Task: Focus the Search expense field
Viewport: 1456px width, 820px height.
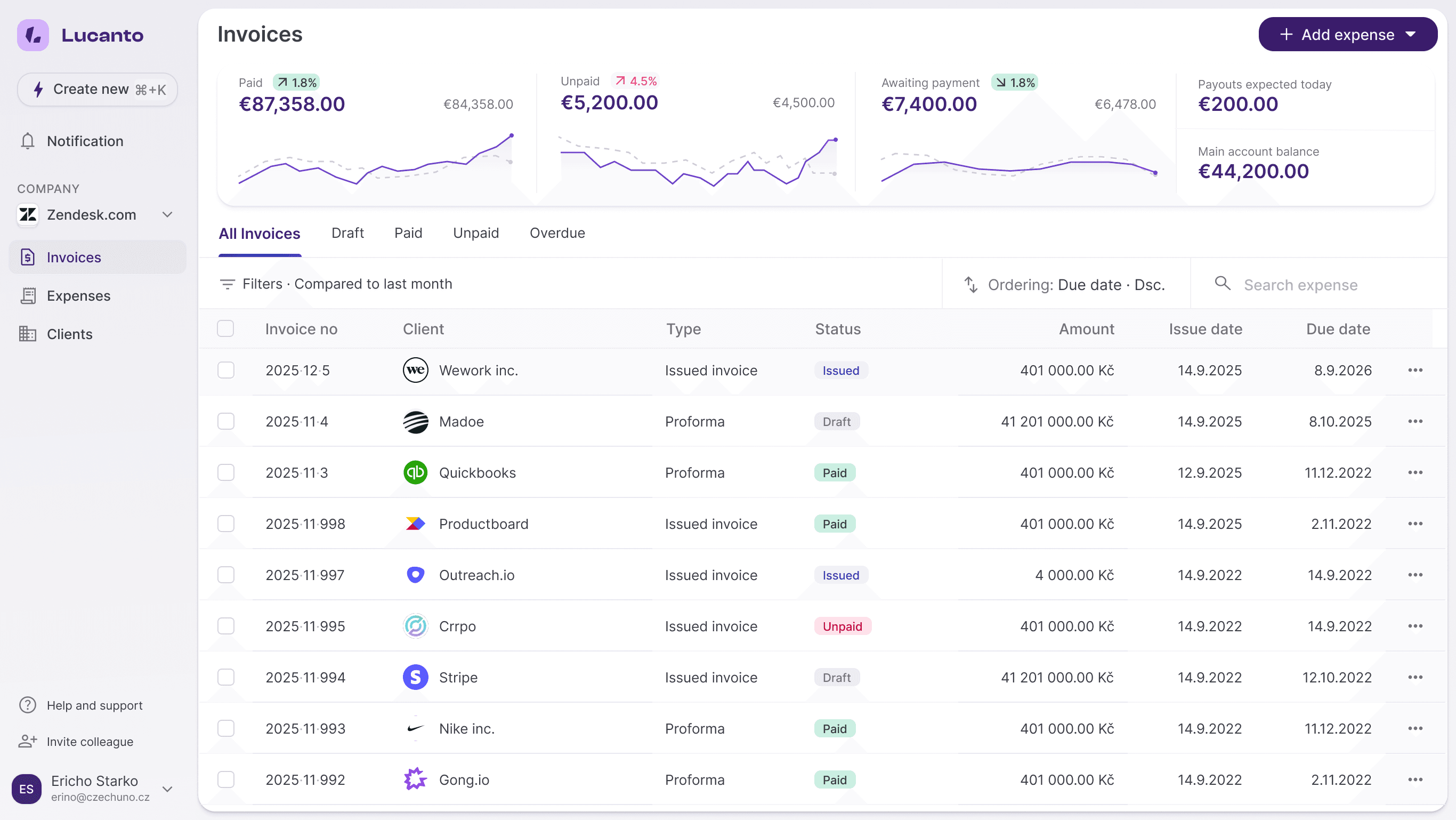Action: 1300,285
